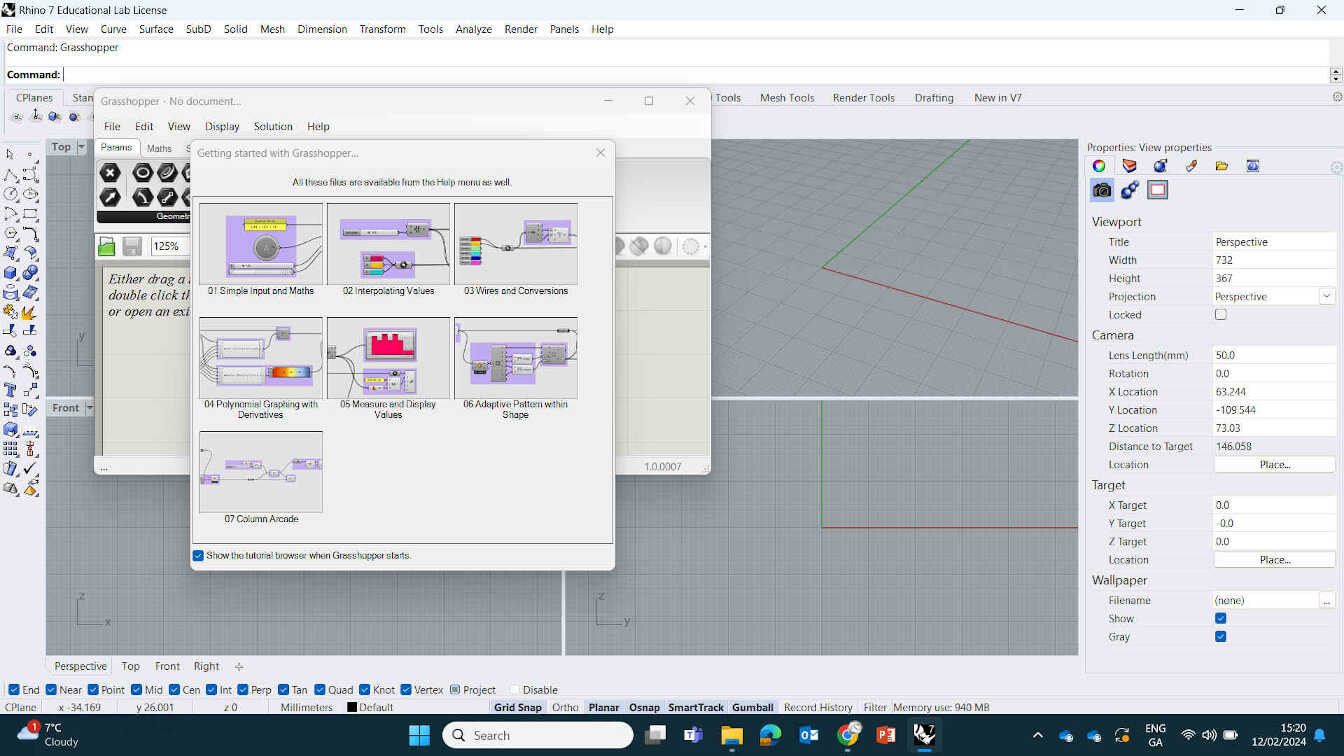
Task: Toggle the Near osnap checkbox
Action: click(52, 690)
